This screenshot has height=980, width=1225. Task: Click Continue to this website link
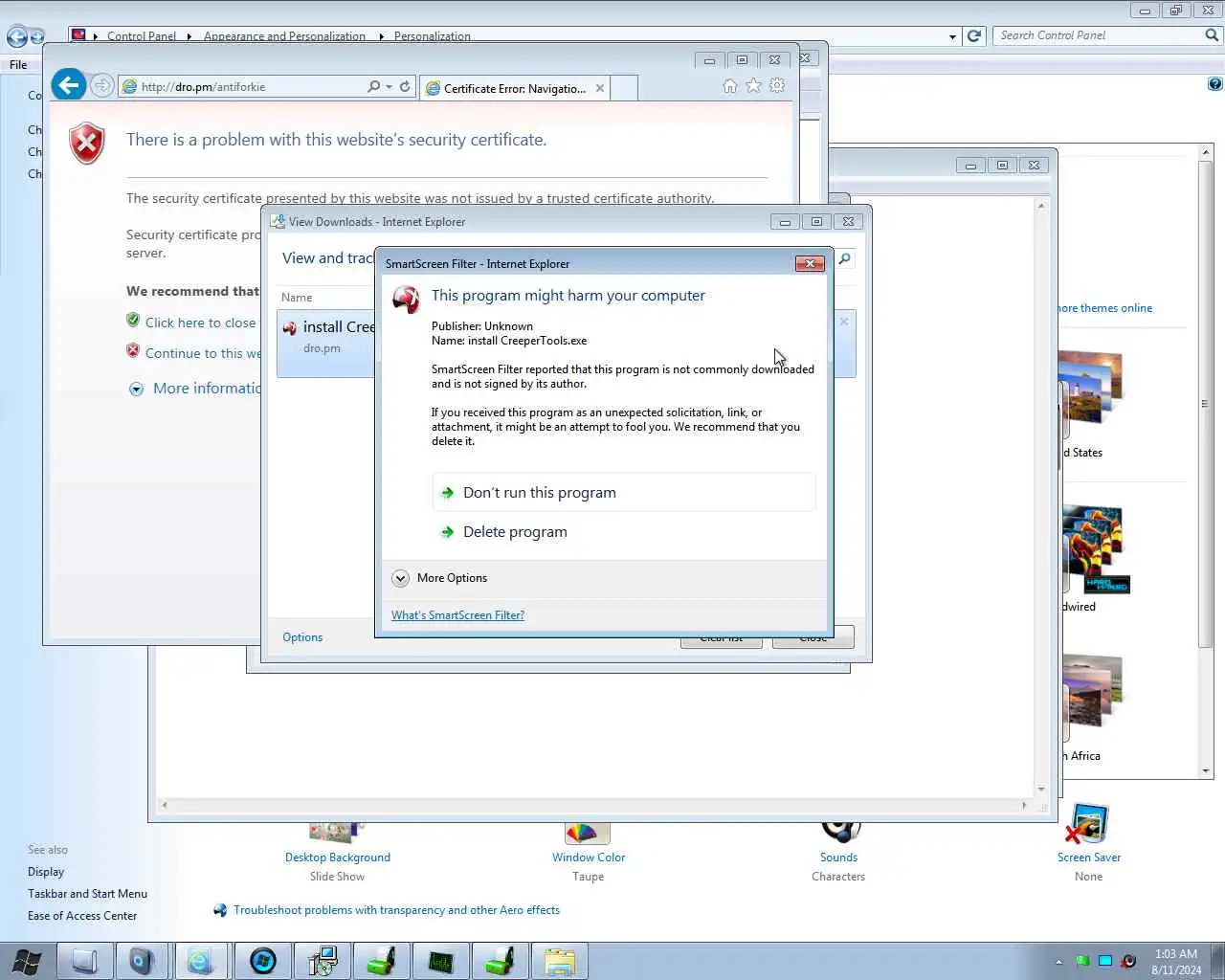[203, 353]
